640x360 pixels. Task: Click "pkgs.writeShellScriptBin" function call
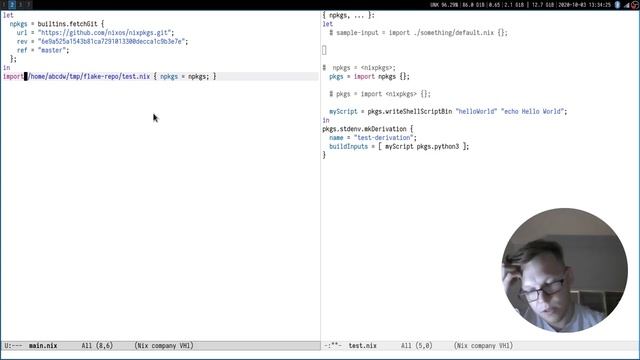pos(409,111)
